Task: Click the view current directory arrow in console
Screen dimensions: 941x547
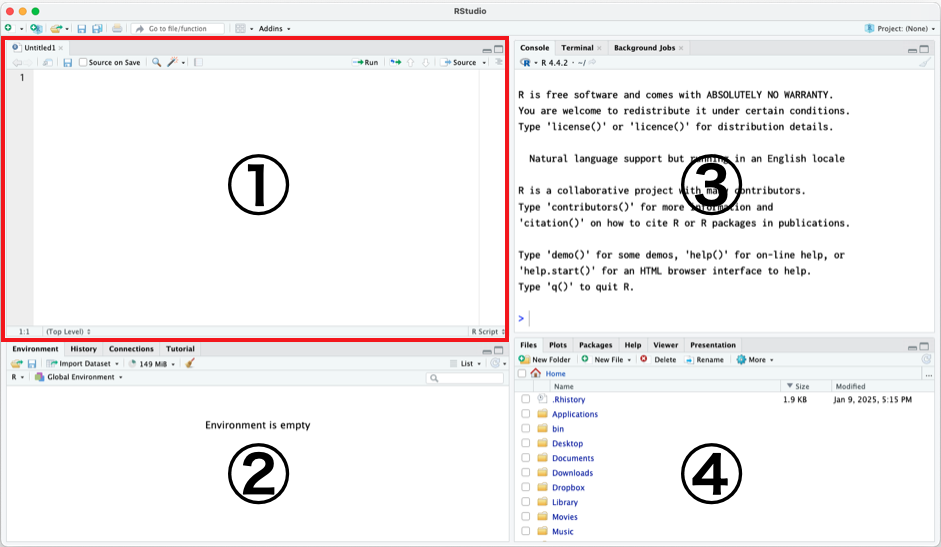Action: tap(592, 62)
